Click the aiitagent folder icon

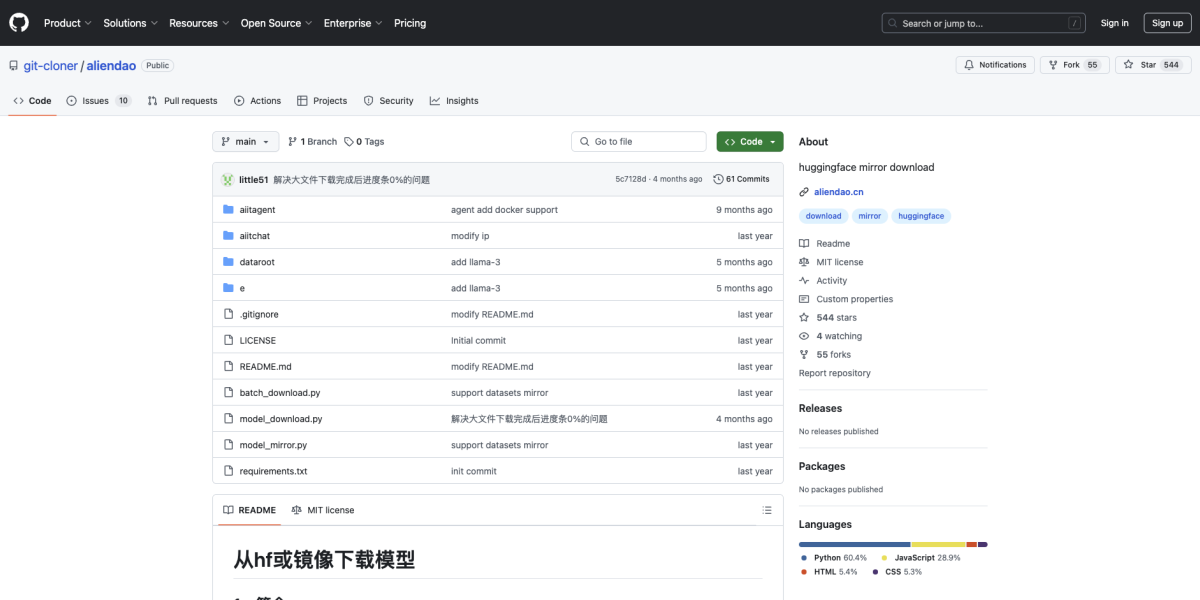point(230,209)
